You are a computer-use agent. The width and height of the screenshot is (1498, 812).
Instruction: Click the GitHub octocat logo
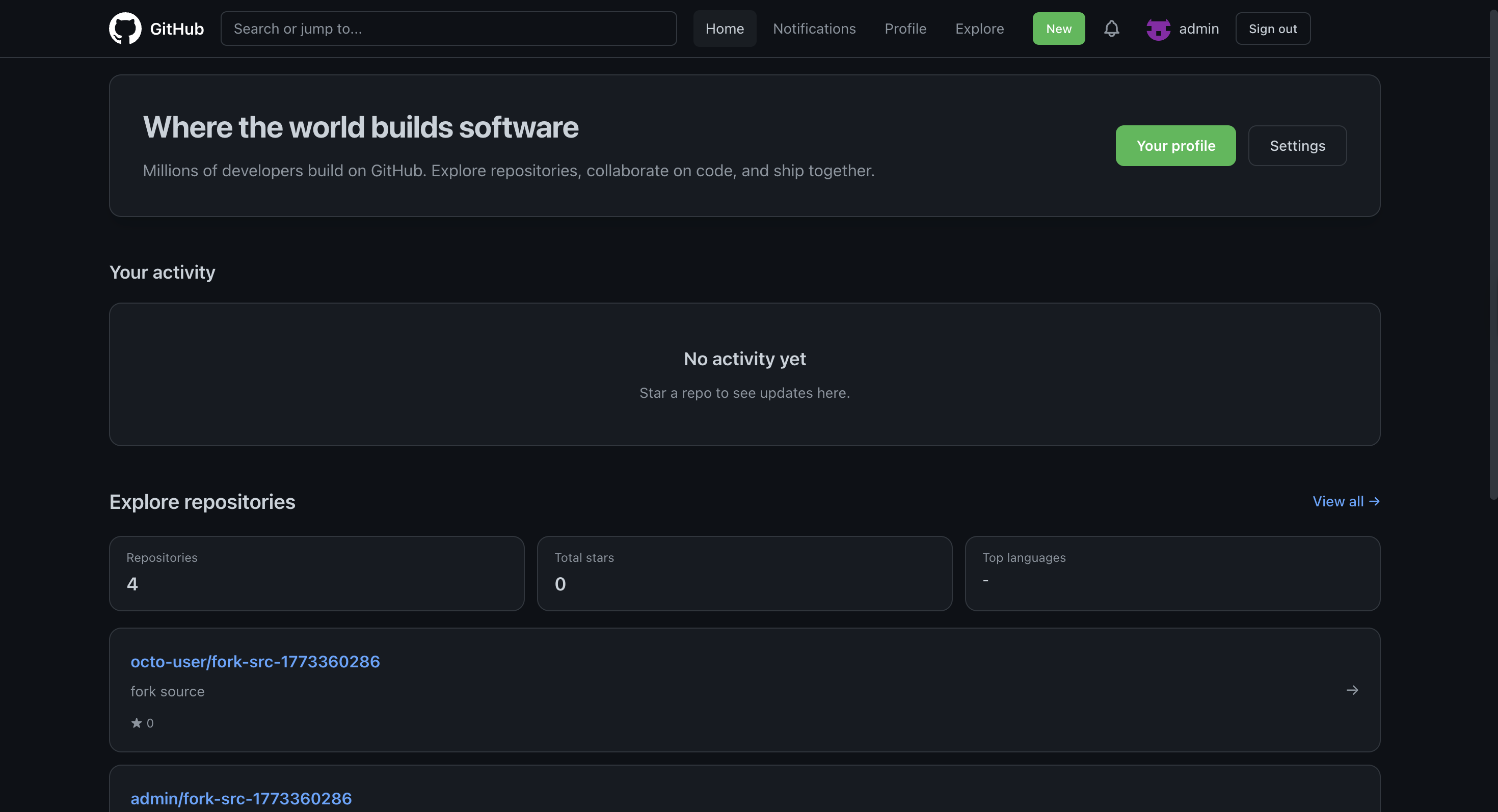[x=125, y=29]
